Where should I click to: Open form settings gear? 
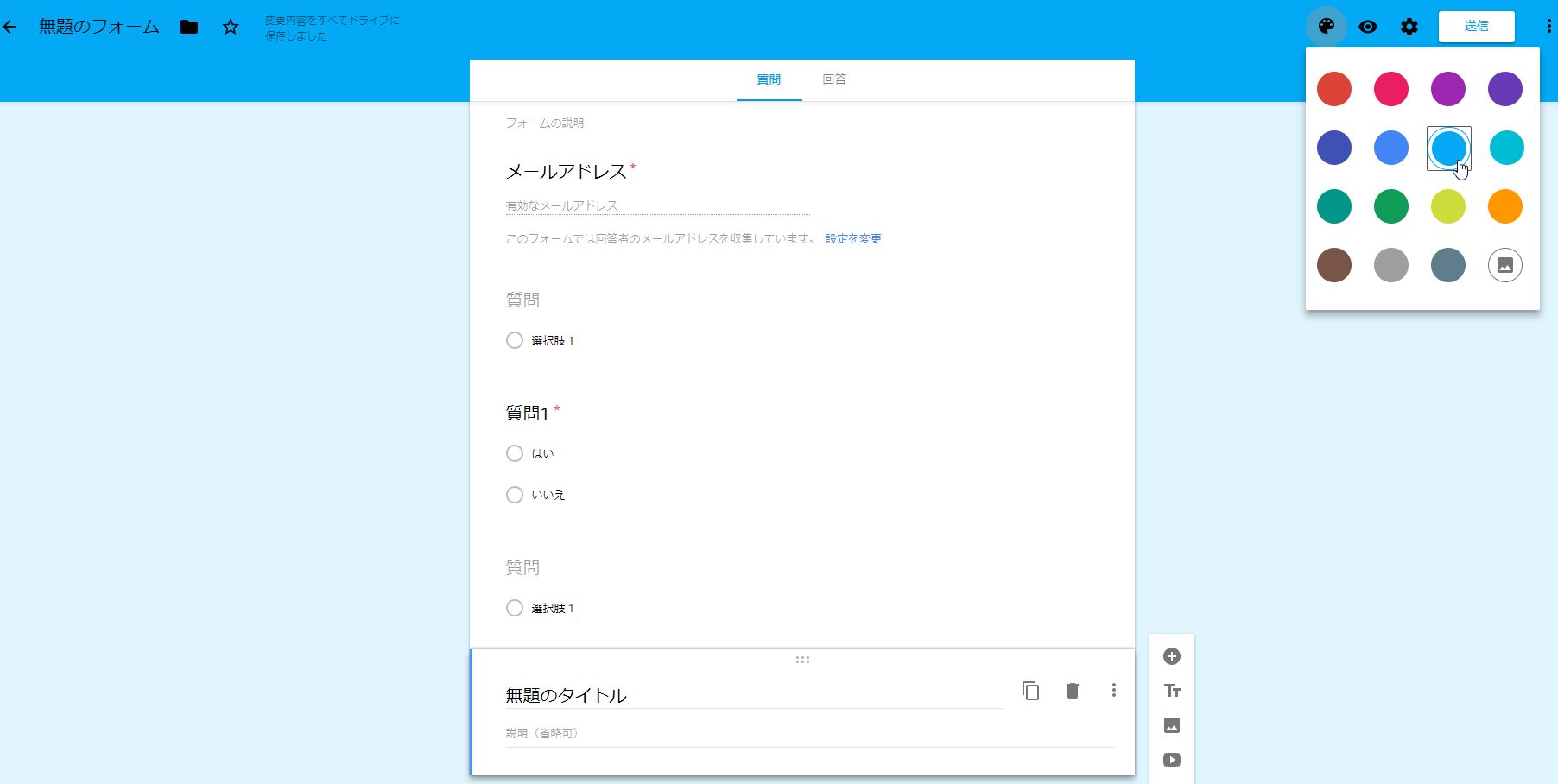1409,27
